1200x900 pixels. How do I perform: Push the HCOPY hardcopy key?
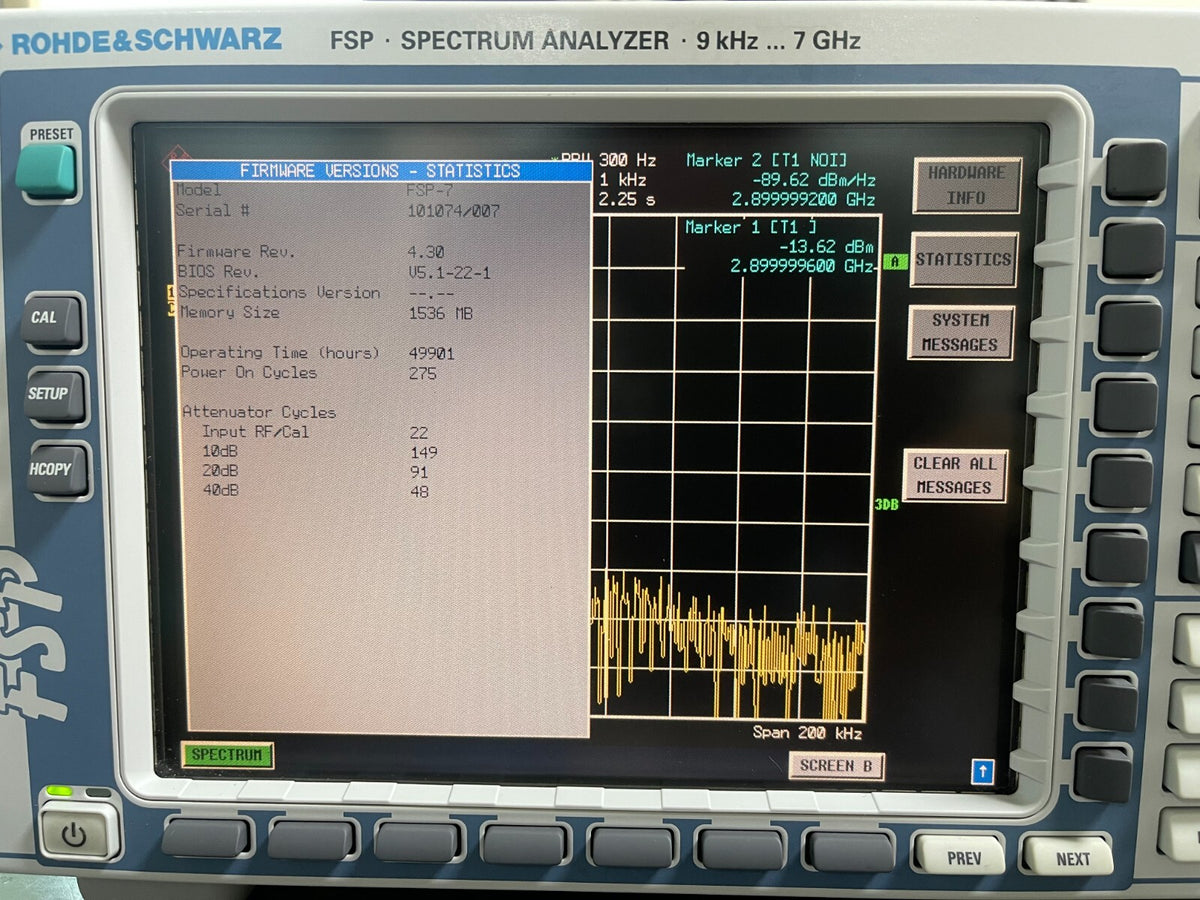pyautogui.click(x=58, y=471)
